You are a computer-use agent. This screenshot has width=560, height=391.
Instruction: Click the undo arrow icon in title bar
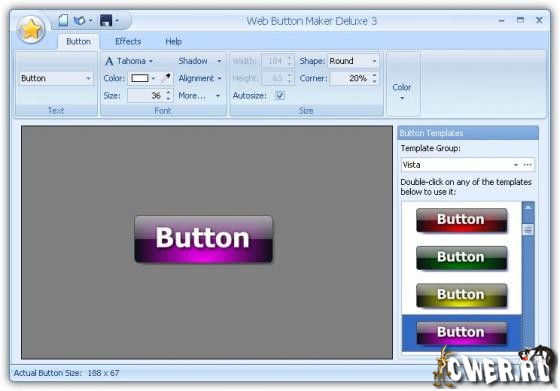[80, 21]
